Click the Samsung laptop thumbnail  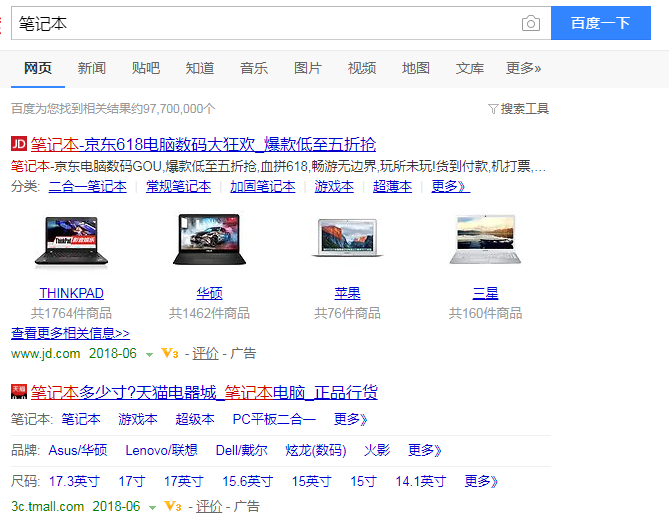(x=485, y=240)
